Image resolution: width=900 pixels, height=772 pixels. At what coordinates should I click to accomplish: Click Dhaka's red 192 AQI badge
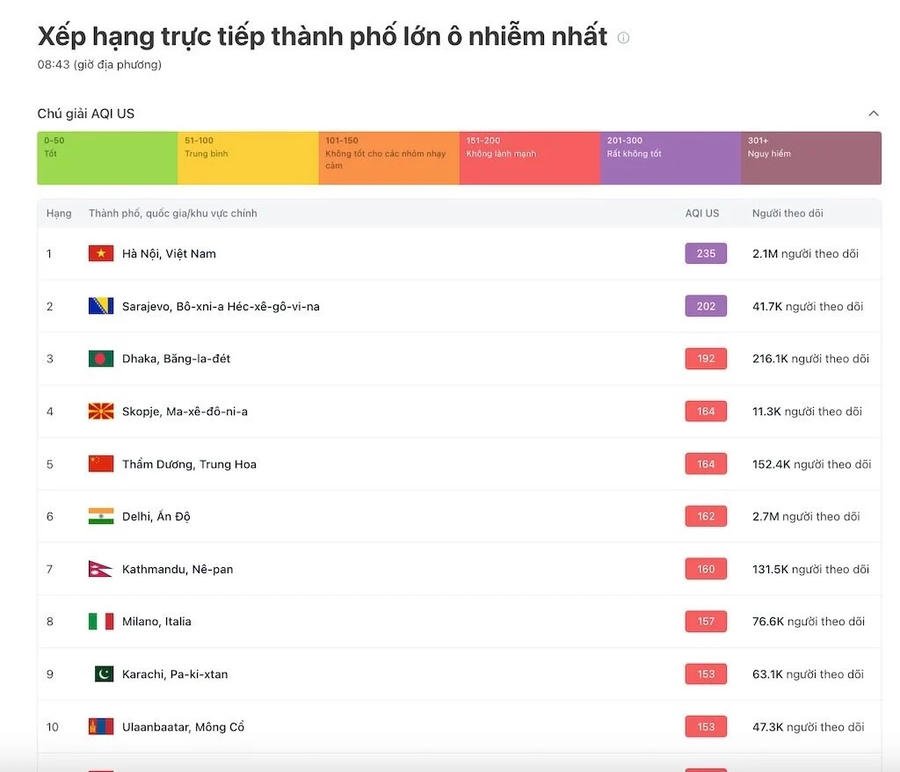706,359
